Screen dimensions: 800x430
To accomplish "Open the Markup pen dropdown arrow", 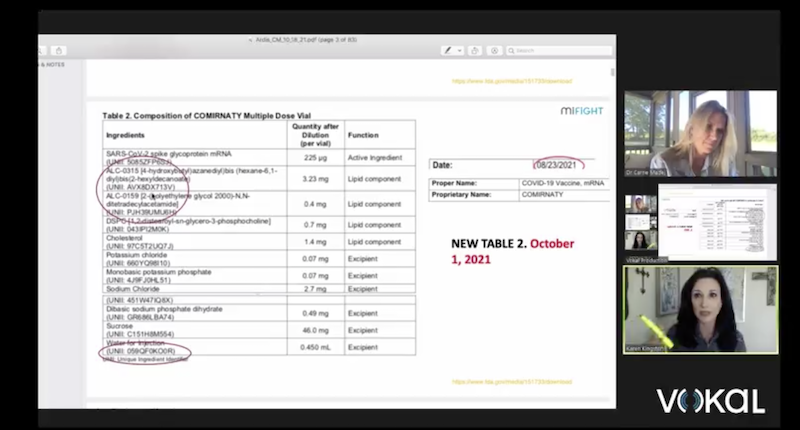I will (x=460, y=50).
